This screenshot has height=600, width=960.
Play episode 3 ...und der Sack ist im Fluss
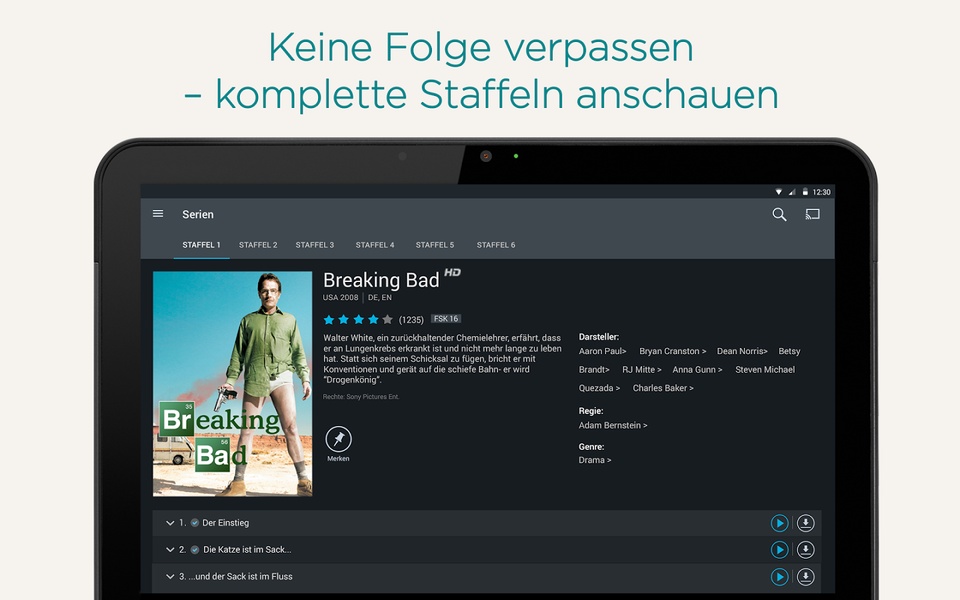779,577
